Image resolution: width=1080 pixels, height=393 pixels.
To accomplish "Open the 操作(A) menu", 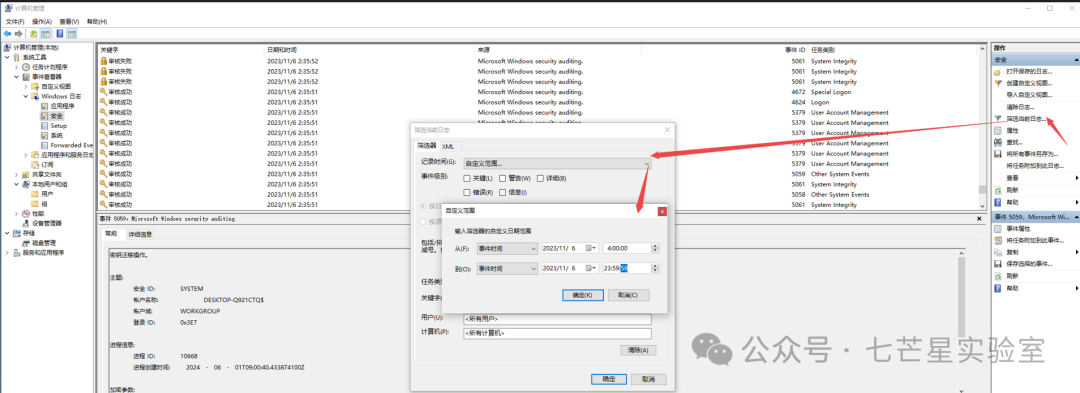I will pyautogui.click(x=42, y=22).
